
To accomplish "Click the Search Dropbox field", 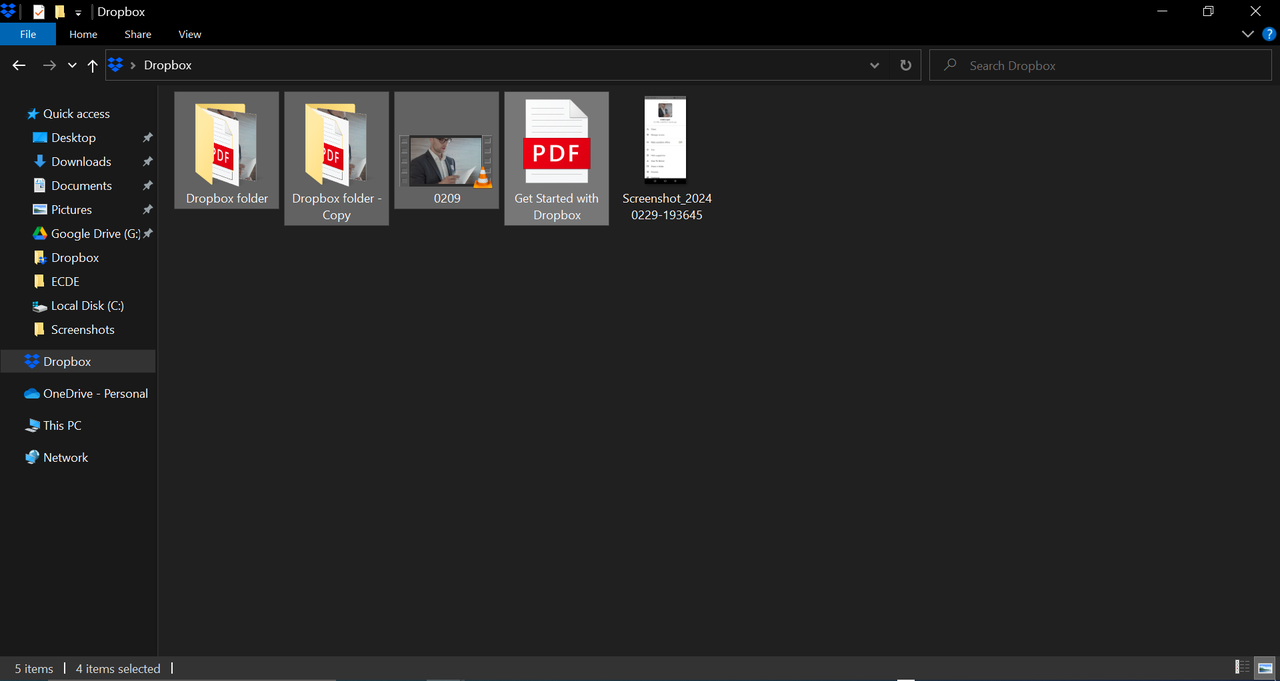I will [1101, 65].
